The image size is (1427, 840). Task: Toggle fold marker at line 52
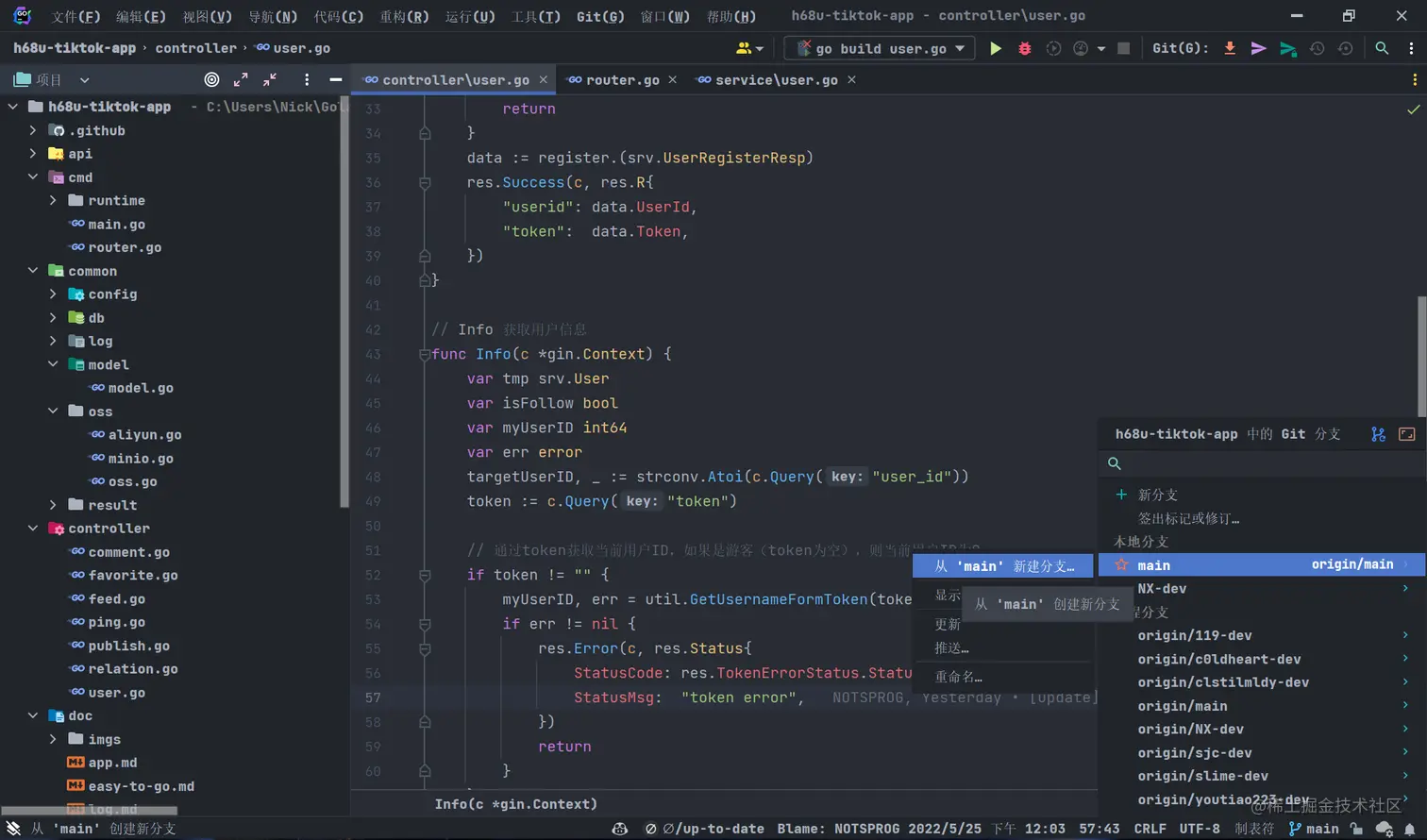click(x=425, y=575)
